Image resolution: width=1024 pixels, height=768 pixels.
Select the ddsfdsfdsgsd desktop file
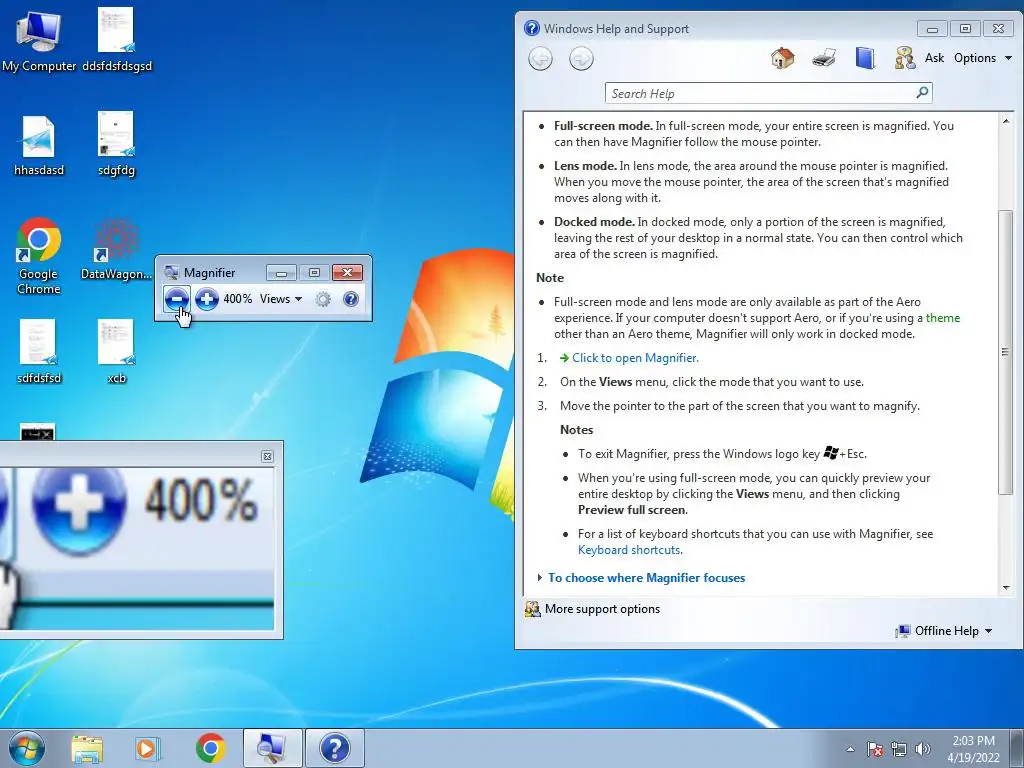coord(116,40)
